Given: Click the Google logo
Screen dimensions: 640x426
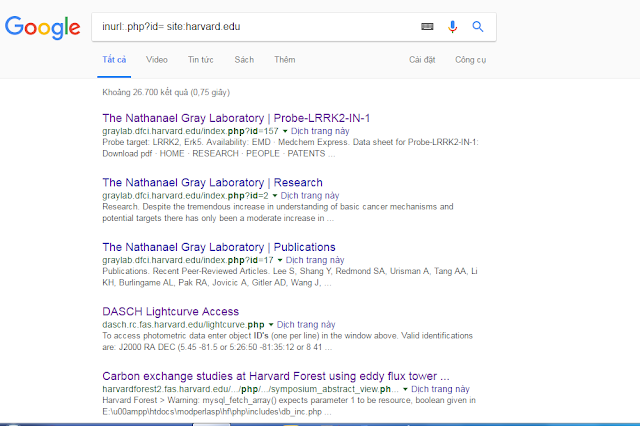Looking at the screenshot, I should tap(42, 27).
